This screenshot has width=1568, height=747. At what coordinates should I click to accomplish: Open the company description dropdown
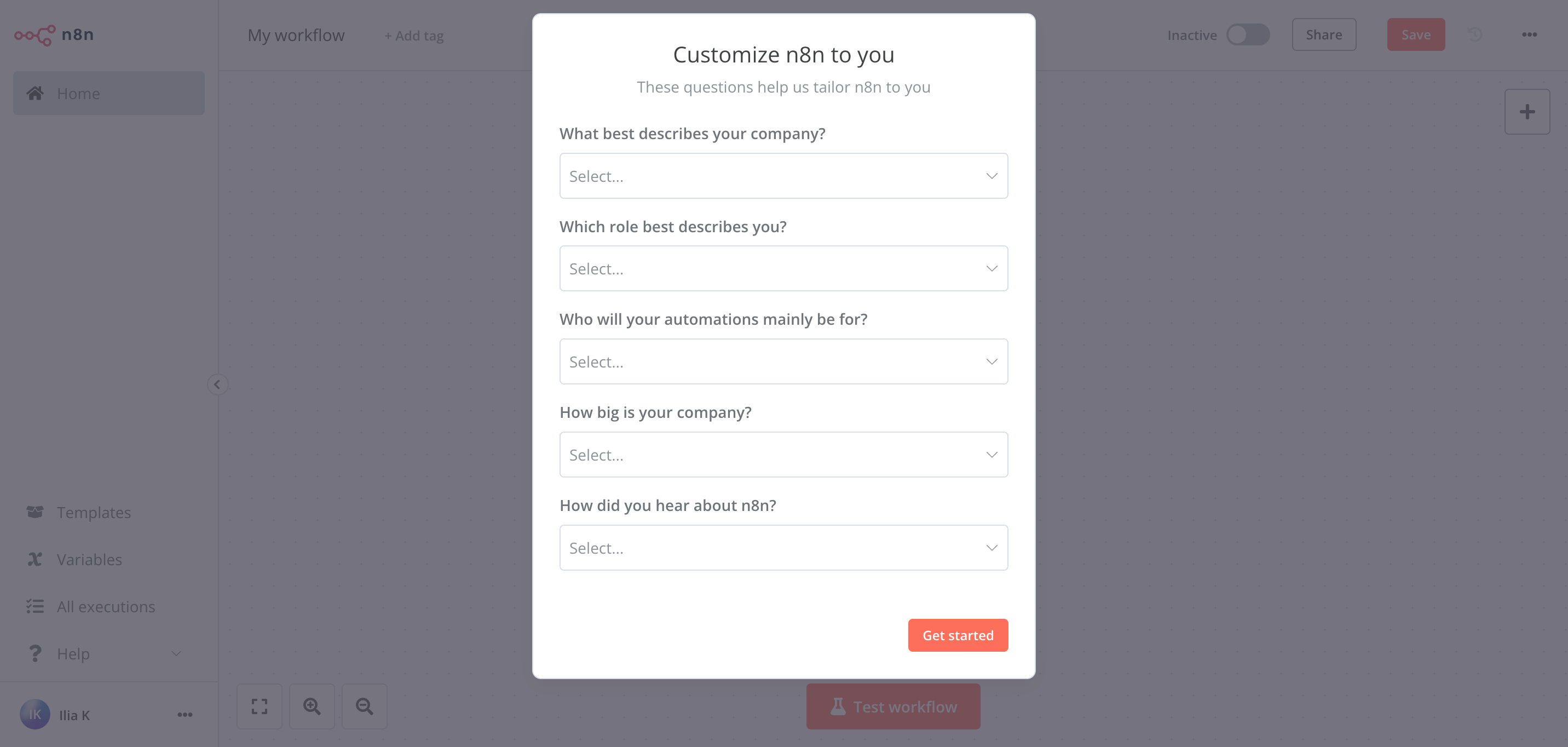click(783, 176)
